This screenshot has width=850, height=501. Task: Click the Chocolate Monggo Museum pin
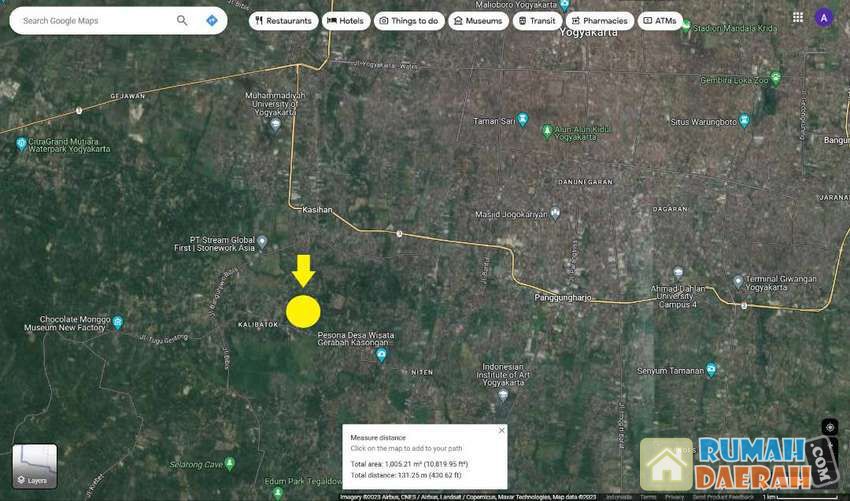click(117, 322)
